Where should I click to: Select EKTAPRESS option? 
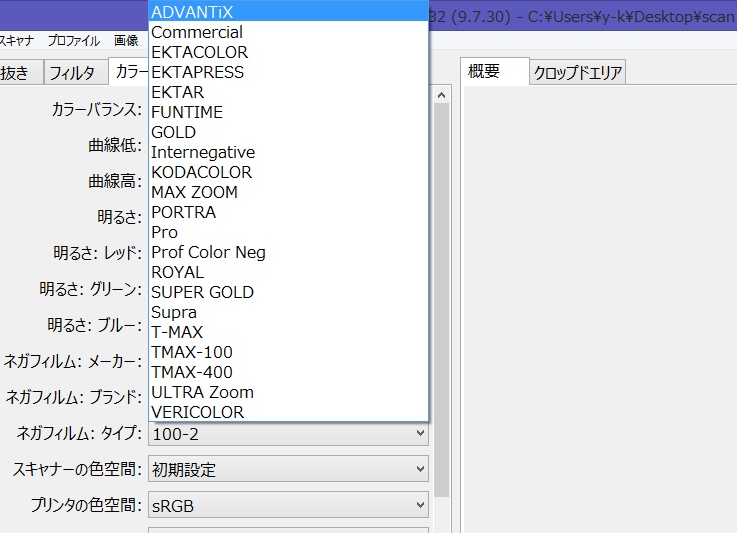click(x=289, y=72)
